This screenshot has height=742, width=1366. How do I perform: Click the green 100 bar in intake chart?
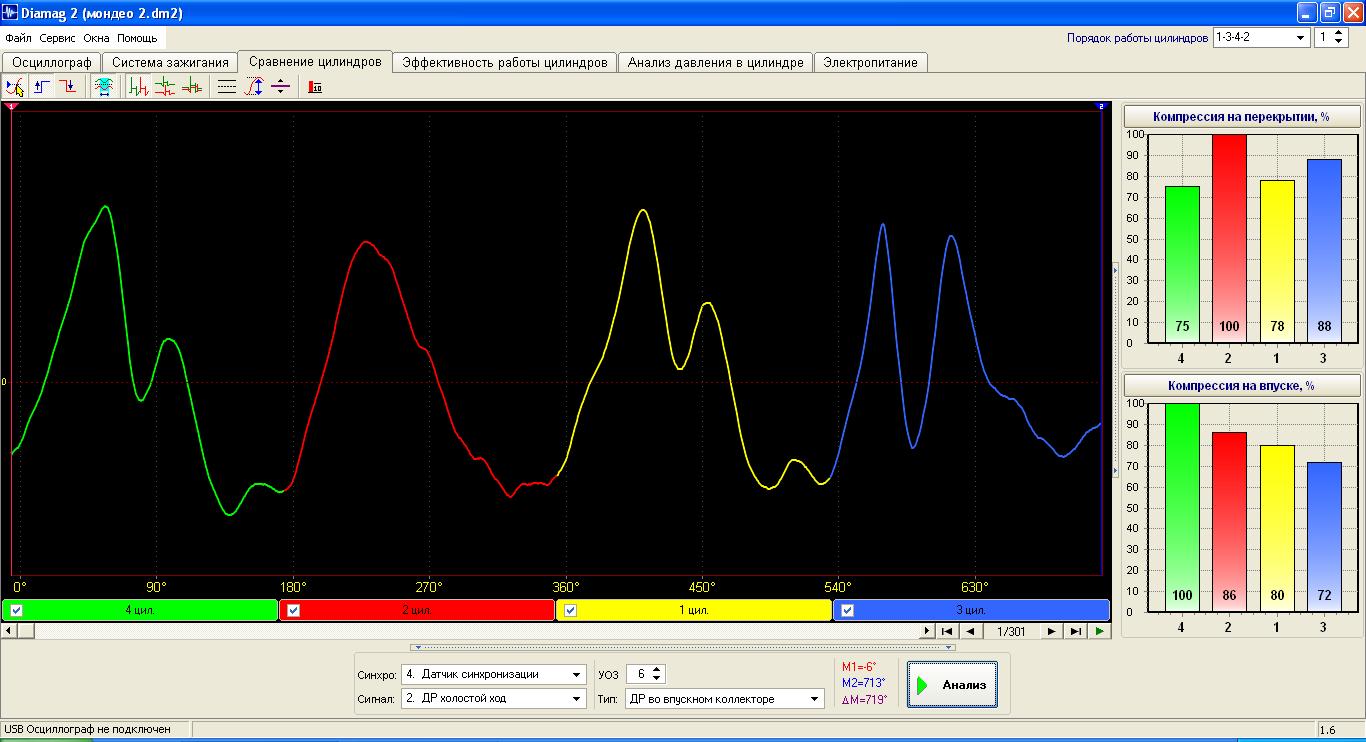(x=1182, y=507)
